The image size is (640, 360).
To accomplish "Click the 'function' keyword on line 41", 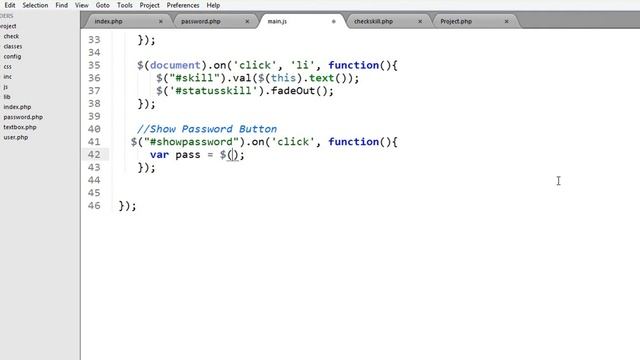I will [353, 142].
